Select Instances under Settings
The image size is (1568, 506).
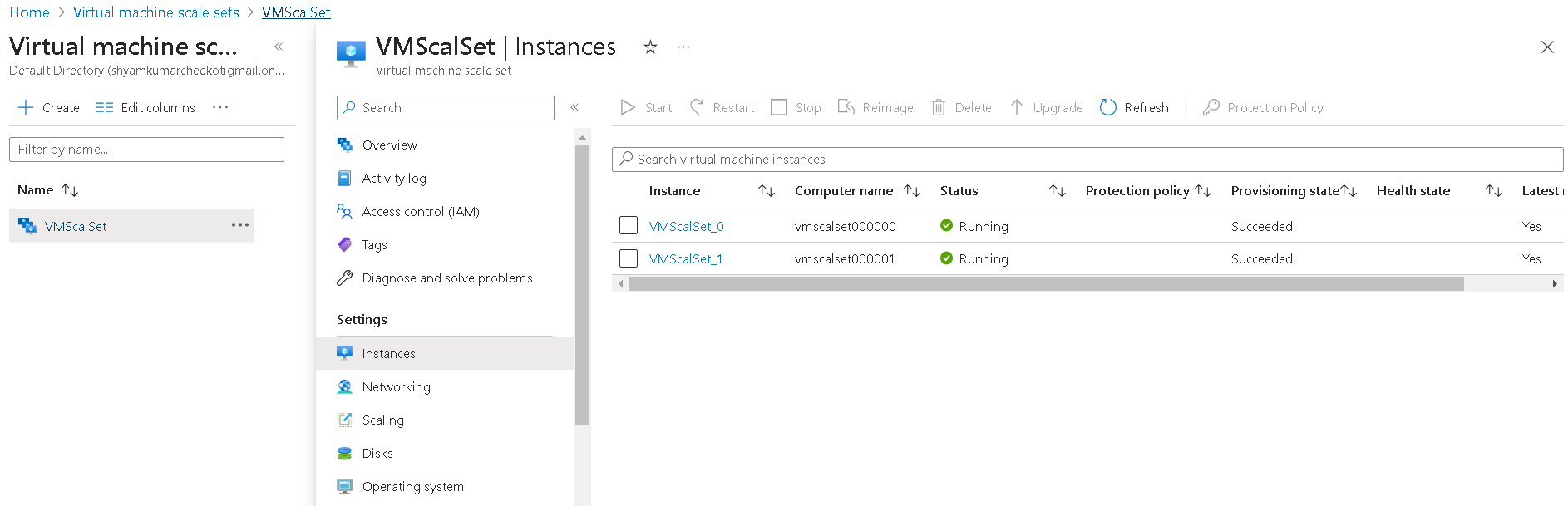(445, 353)
